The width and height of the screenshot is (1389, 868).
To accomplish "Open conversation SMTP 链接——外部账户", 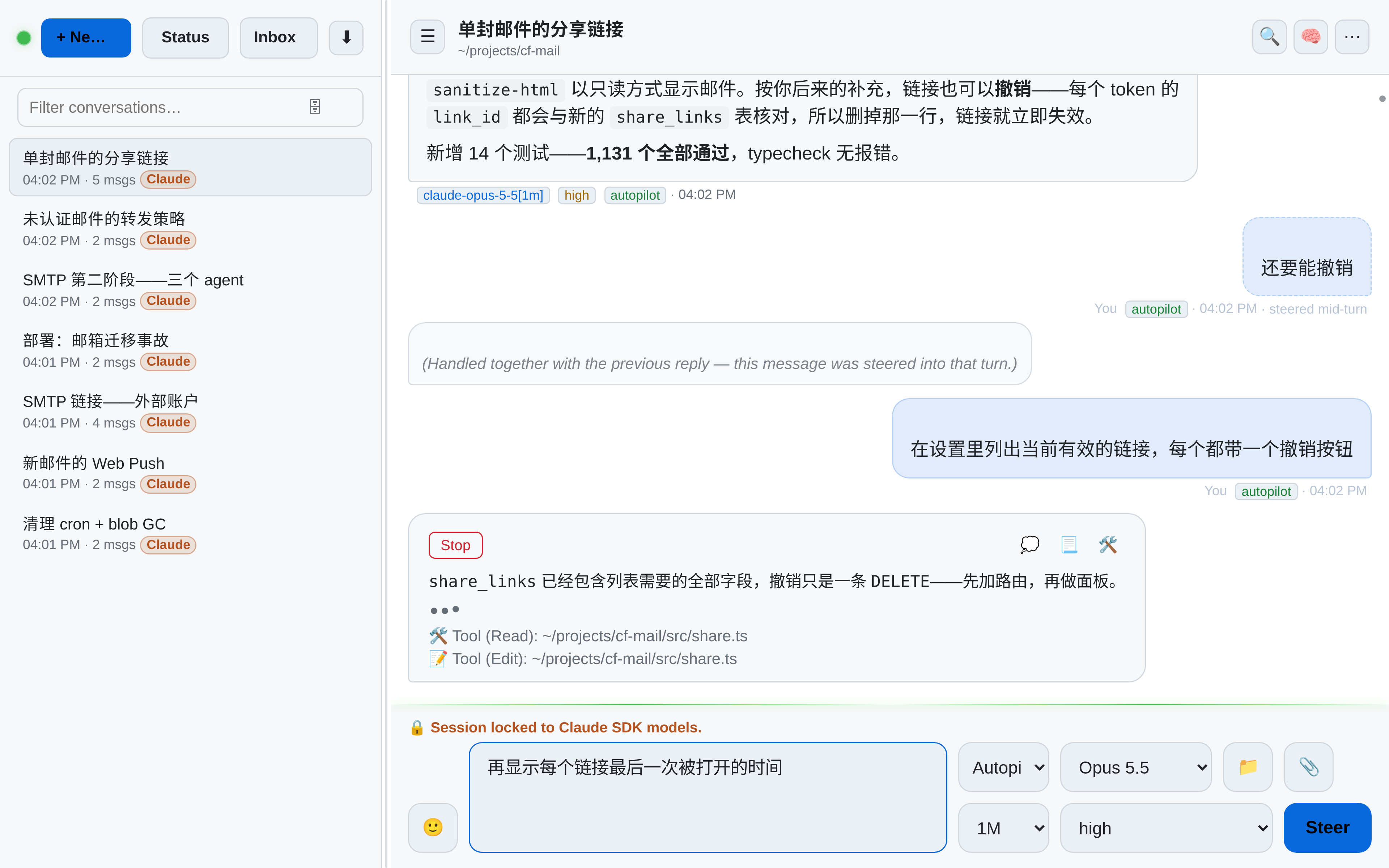I will (190, 411).
